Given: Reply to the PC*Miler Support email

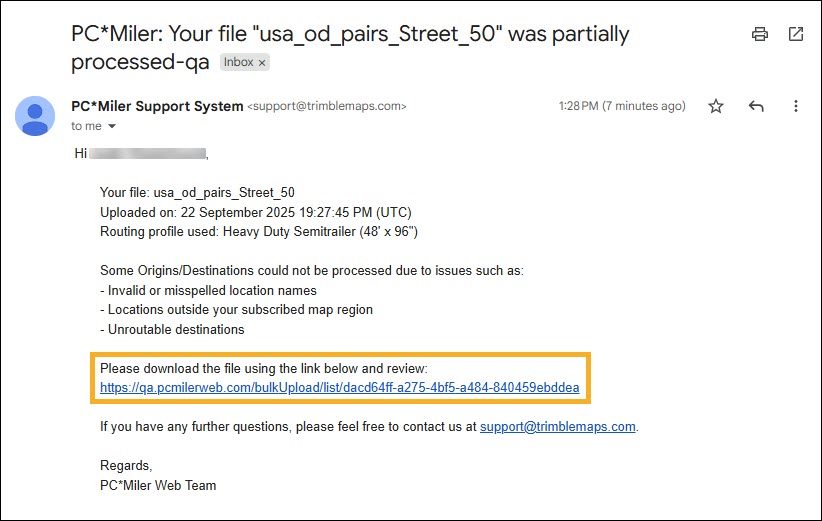Looking at the screenshot, I should point(756,106).
